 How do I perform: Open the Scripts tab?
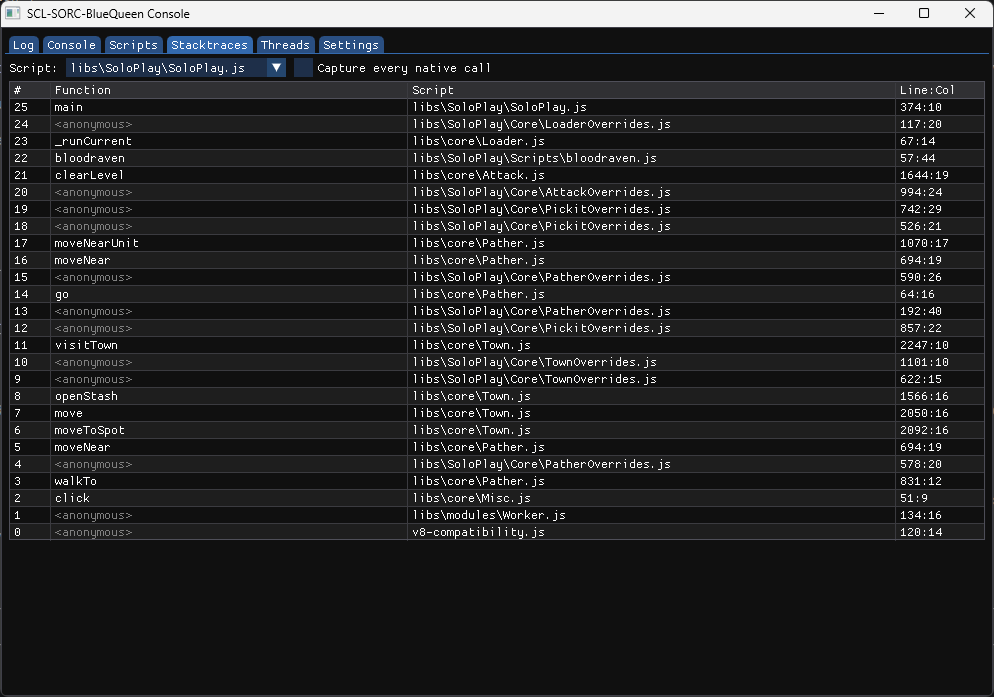click(x=133, y=45)
